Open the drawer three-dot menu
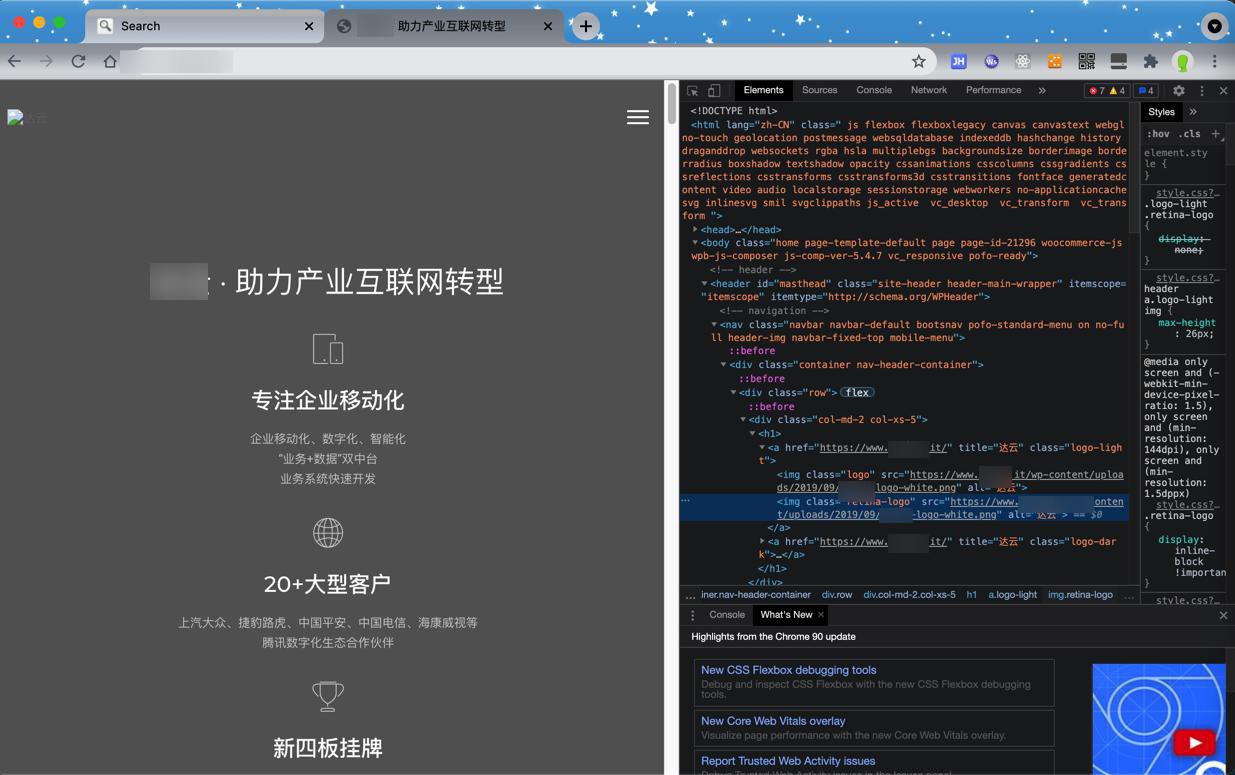 click(693, 615)
